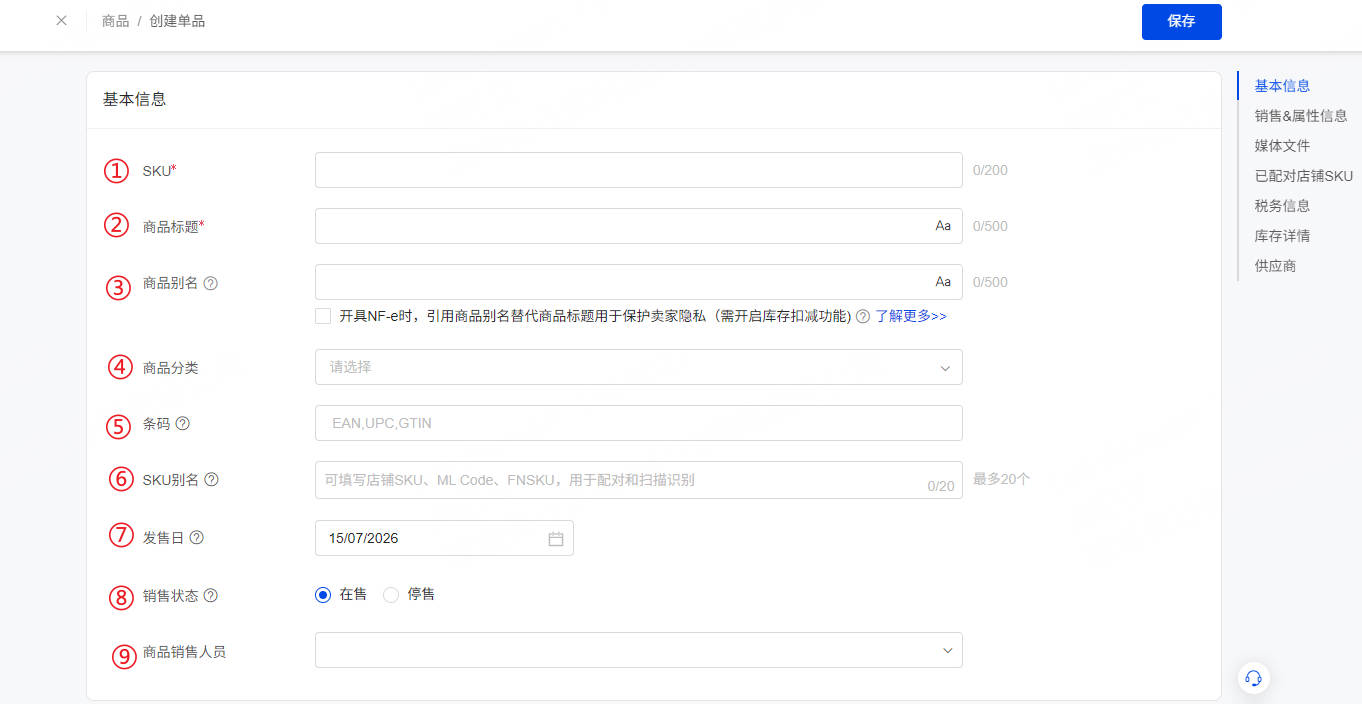Screen dimensions: 1362x704
Task: Jump to 销售&属性信息 section
Action: [1301, 116]
